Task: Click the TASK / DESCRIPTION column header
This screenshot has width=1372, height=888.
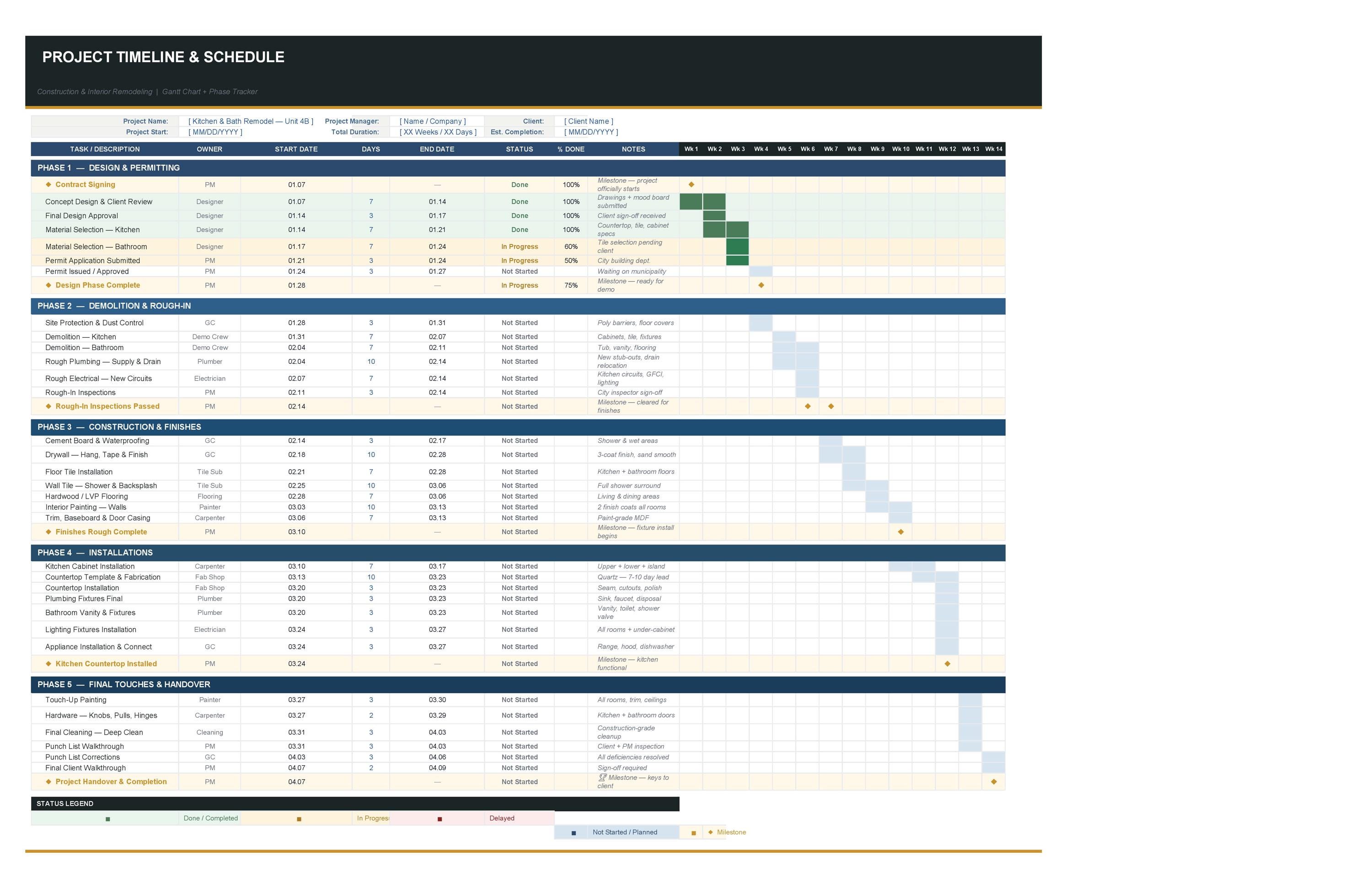Action: tap(105, 149)
